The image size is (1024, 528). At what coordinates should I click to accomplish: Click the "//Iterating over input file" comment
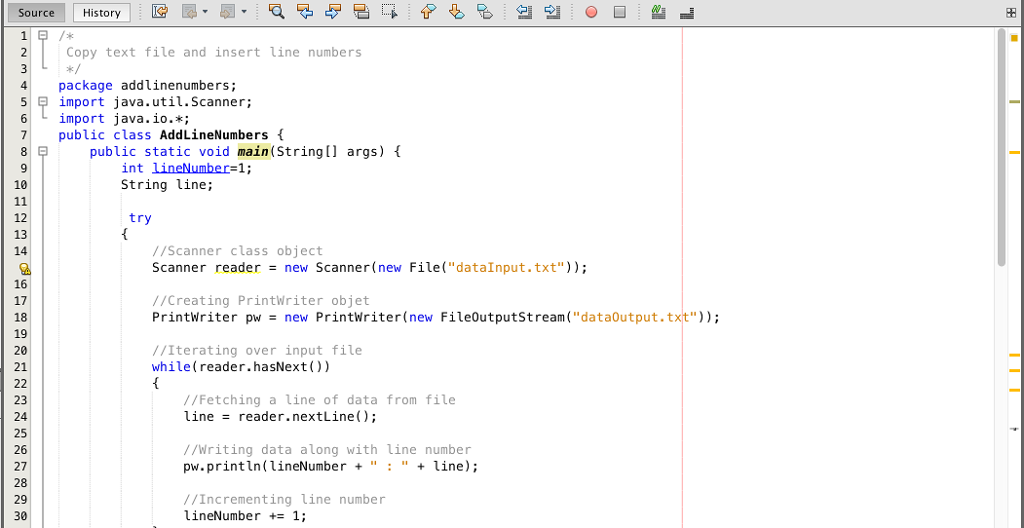click(x=257, y=350)
